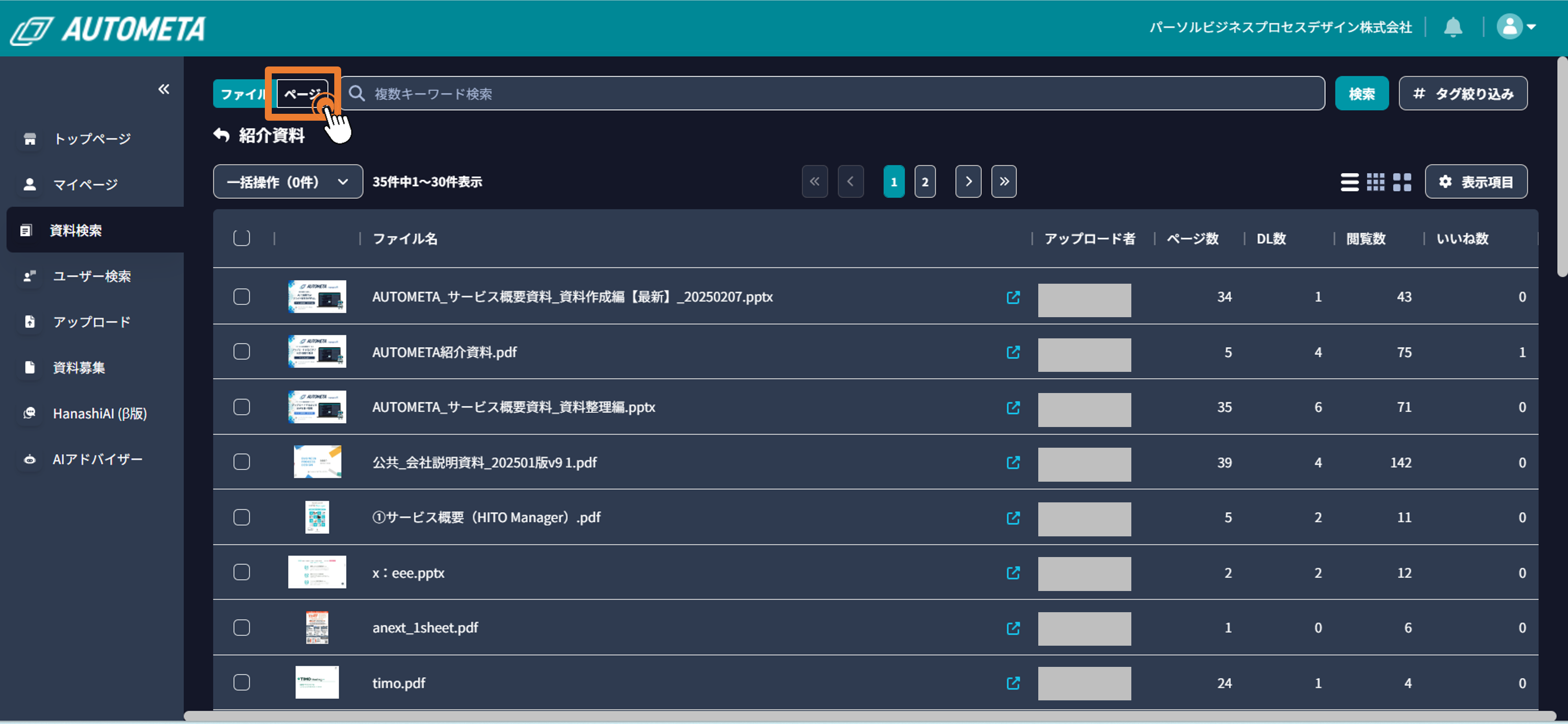This screenshot has height=724, width=1568.
Task: Switch to ページ search tab
Action: (x=303, y=94)
